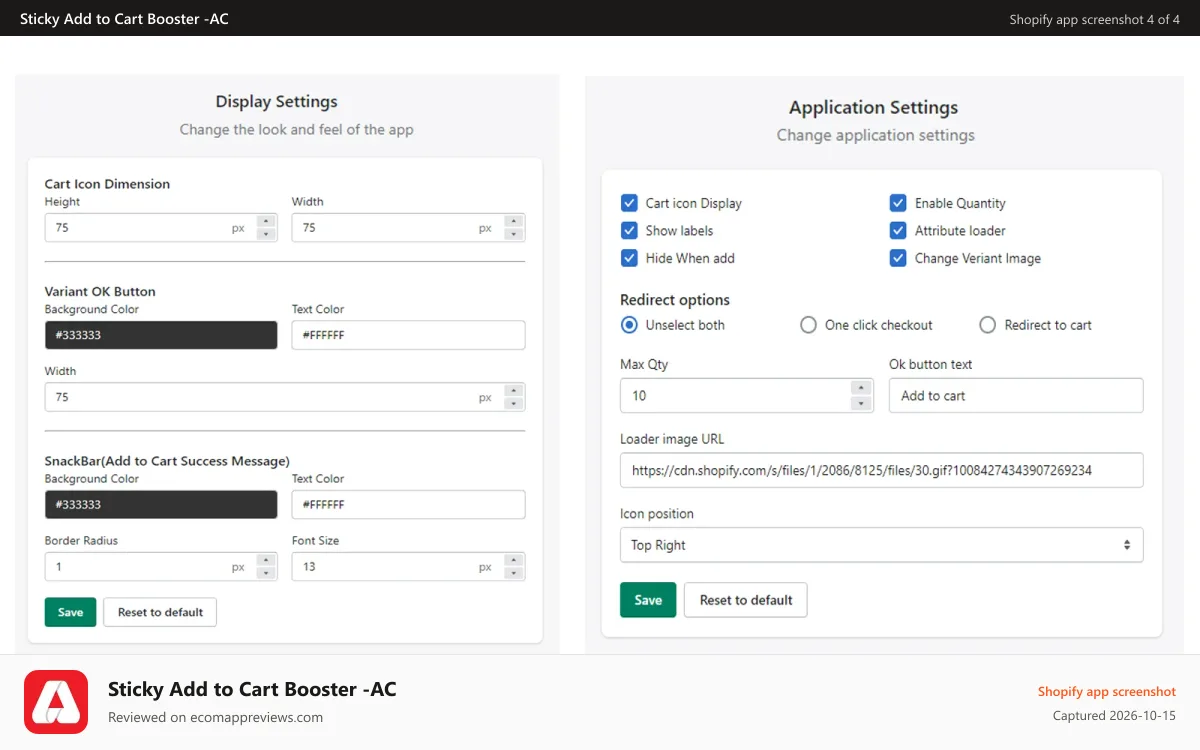The image size is (1200, 750).
Task: Click the Cart Icon Dimension label
Action: (x=107, y=184)
